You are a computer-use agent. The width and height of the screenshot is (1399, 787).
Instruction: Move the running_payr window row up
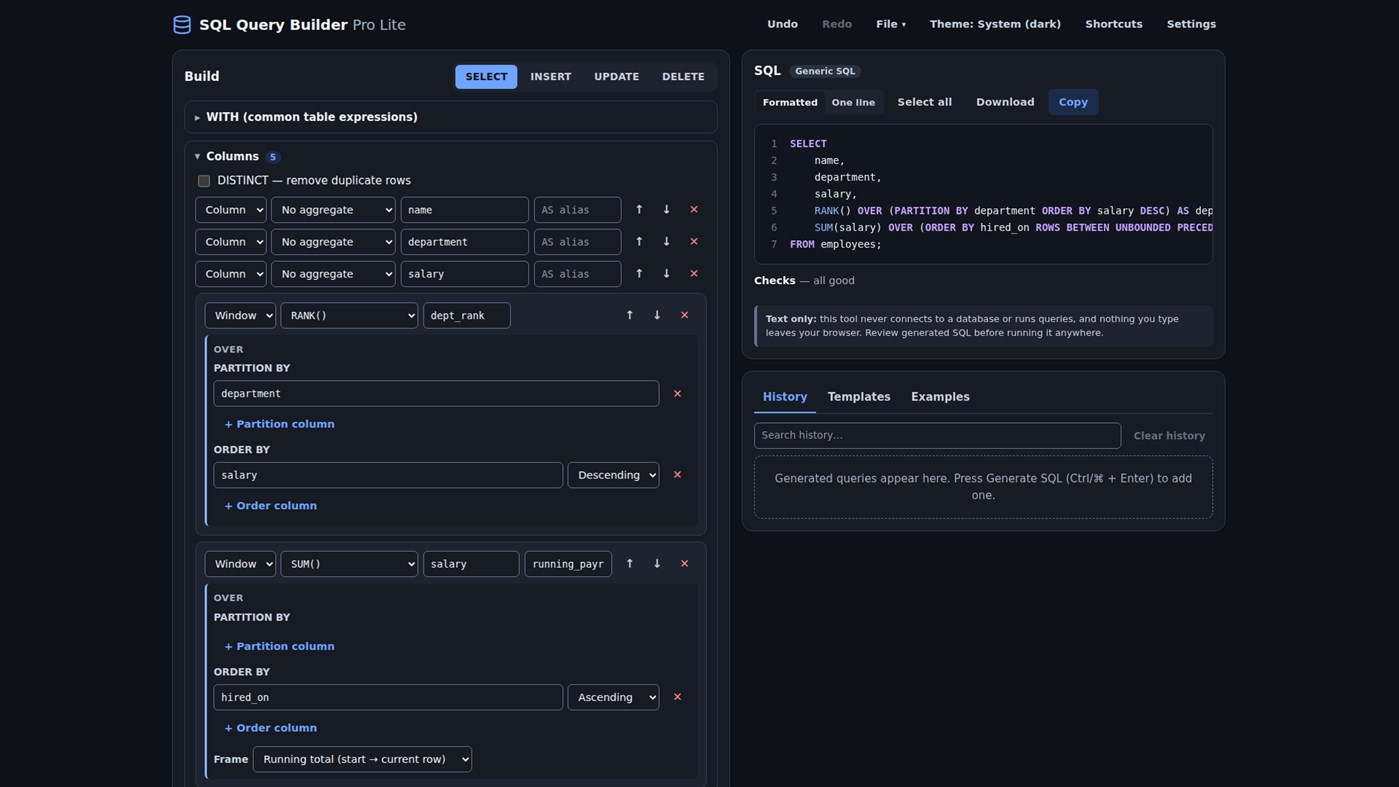point(629,564)
